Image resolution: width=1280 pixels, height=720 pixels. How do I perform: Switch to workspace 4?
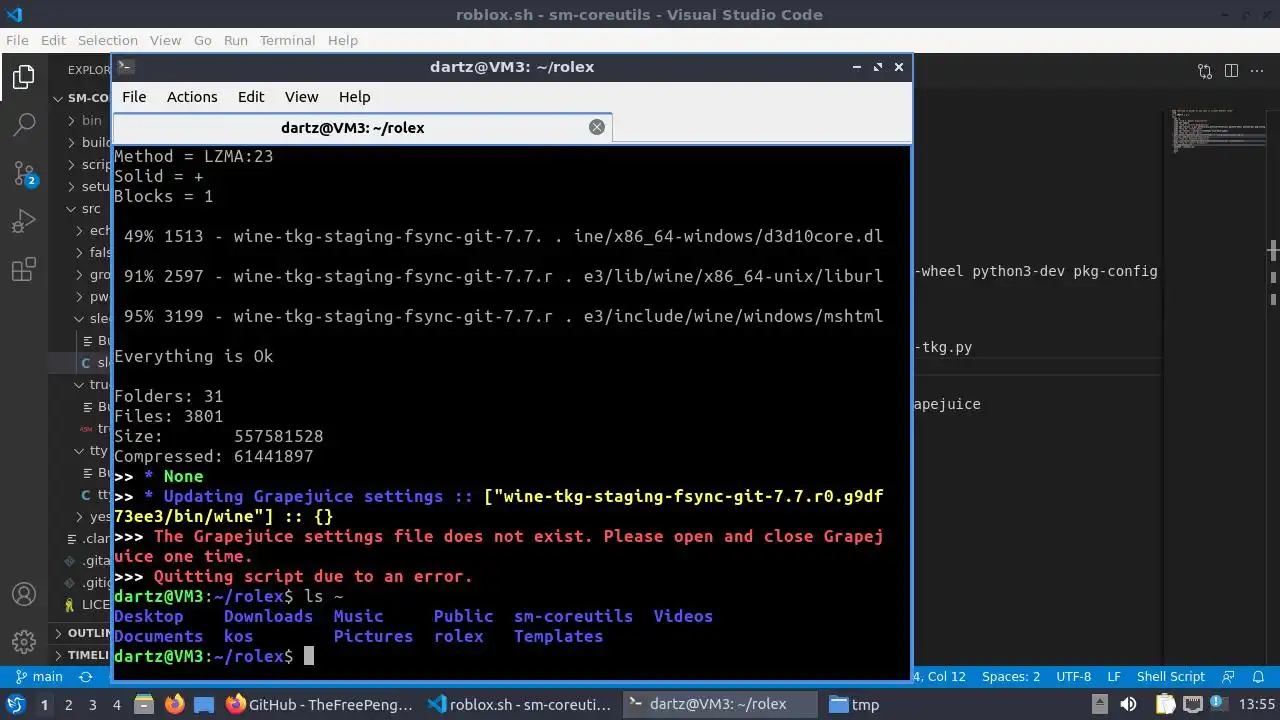tap(117, 704)
